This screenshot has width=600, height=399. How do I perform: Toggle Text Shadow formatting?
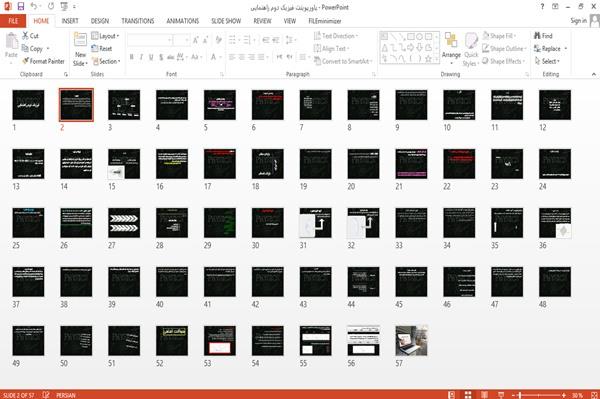pos(161,57)
